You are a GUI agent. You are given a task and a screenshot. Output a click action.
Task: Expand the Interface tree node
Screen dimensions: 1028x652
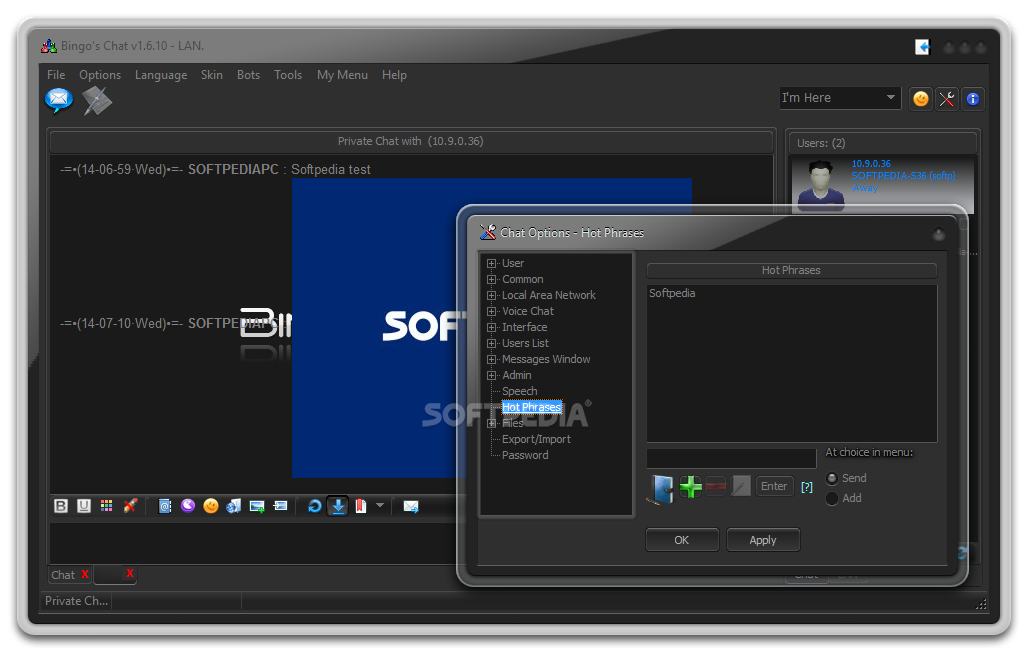click(492, 327)
